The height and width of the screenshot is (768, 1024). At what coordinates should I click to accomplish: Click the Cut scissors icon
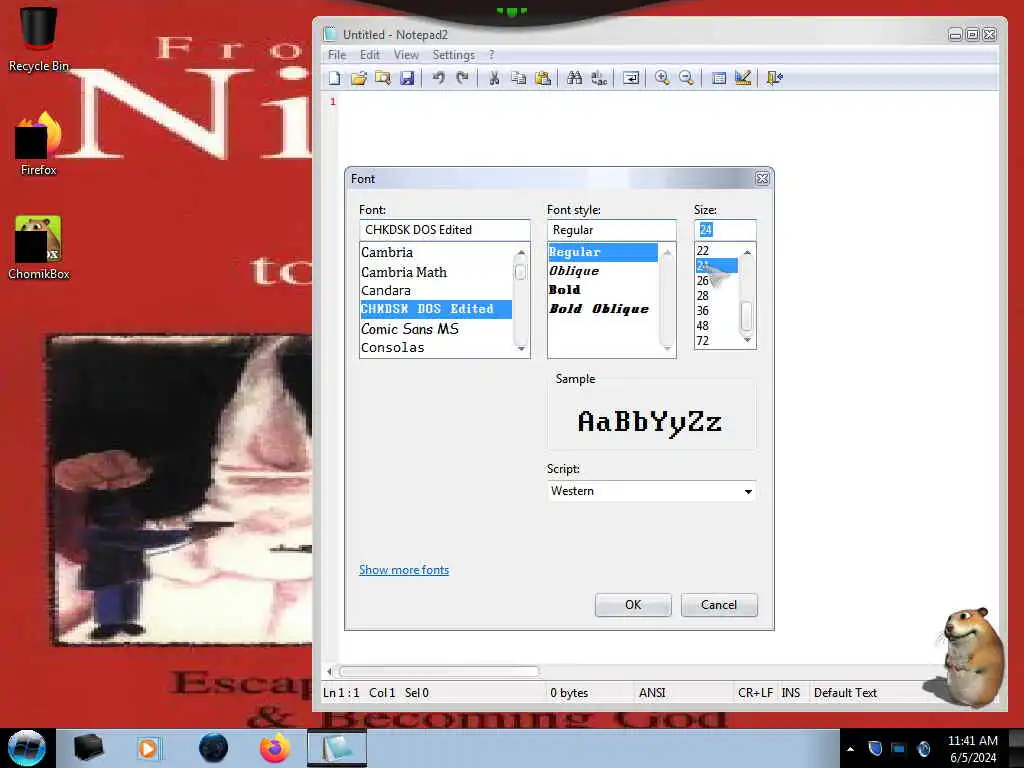494,78
